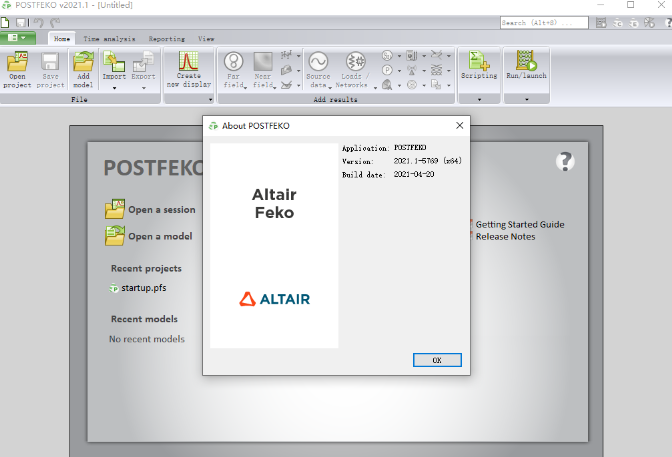672x457 pixels.
Task: Switch to the Reporting tab
Action: (x=166, y=38)
